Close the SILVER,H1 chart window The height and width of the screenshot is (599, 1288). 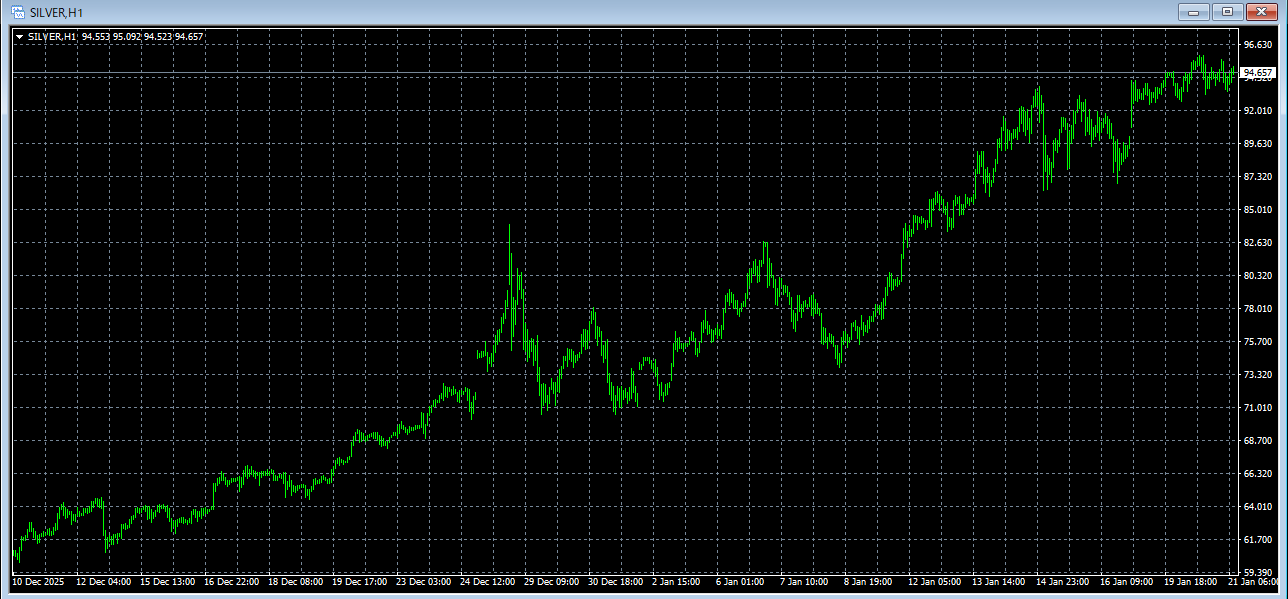pos(1261,12)
